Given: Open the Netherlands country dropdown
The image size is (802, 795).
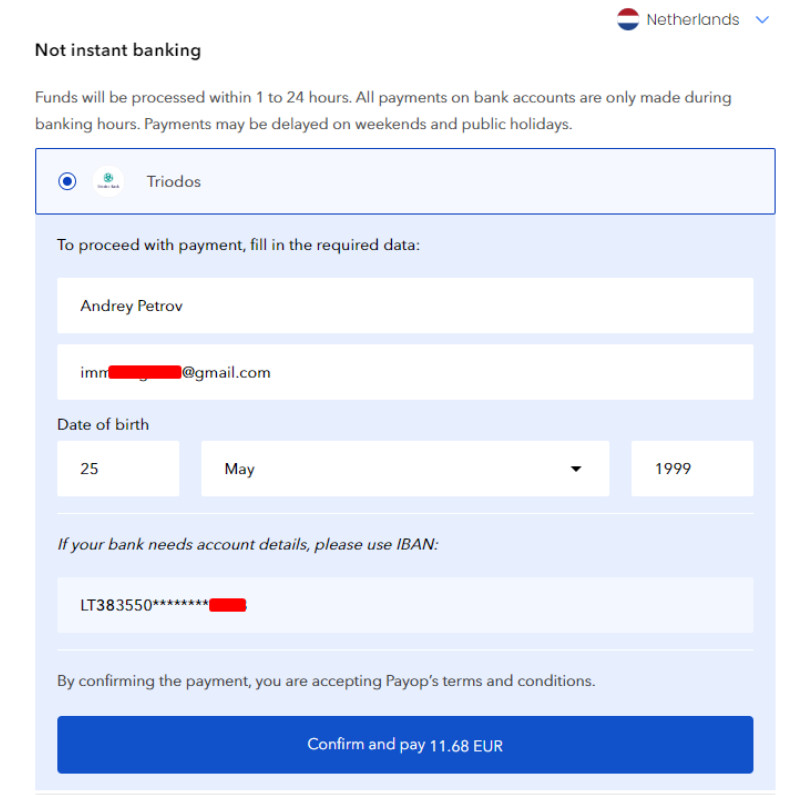Looking at the screenshot, I should pos(693,19).
